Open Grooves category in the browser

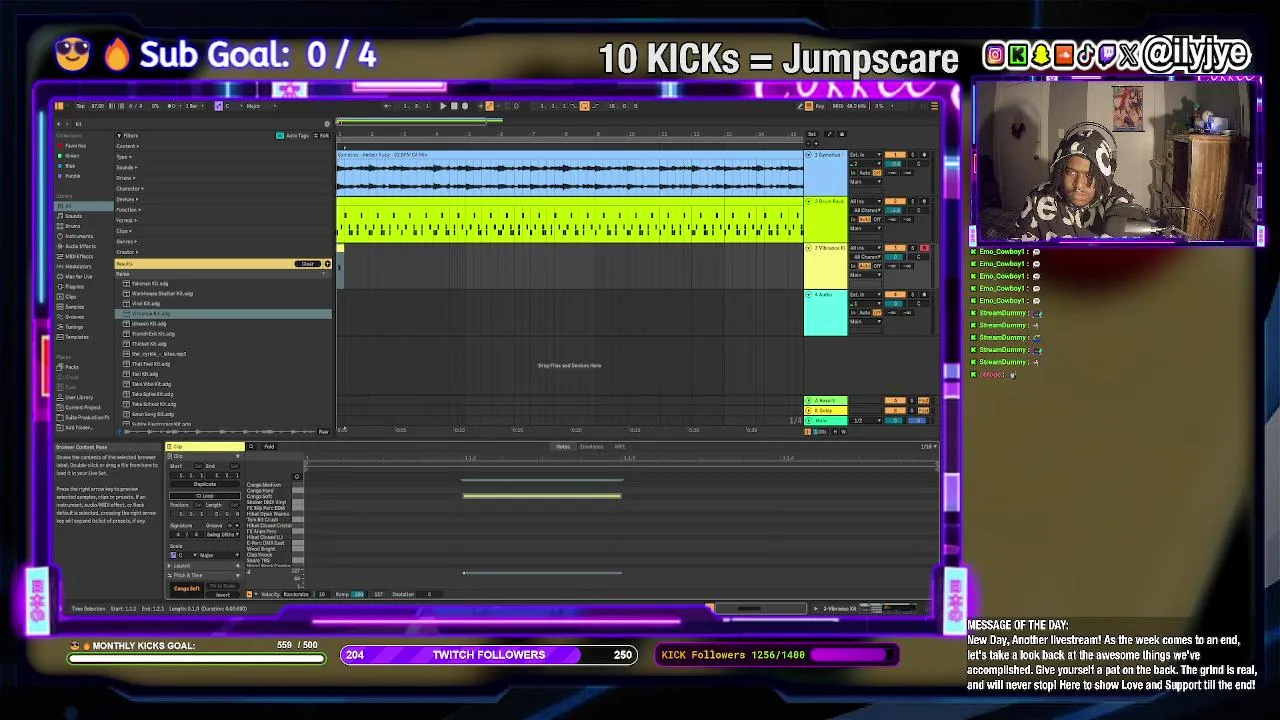coord(72,317)
